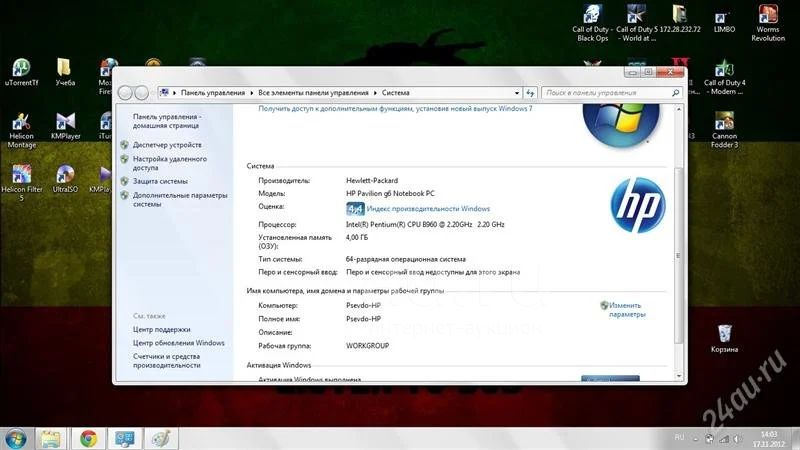
Task: Click the Action Center flag tray icon
Action: pyautogui.click(x=709, y=438)
